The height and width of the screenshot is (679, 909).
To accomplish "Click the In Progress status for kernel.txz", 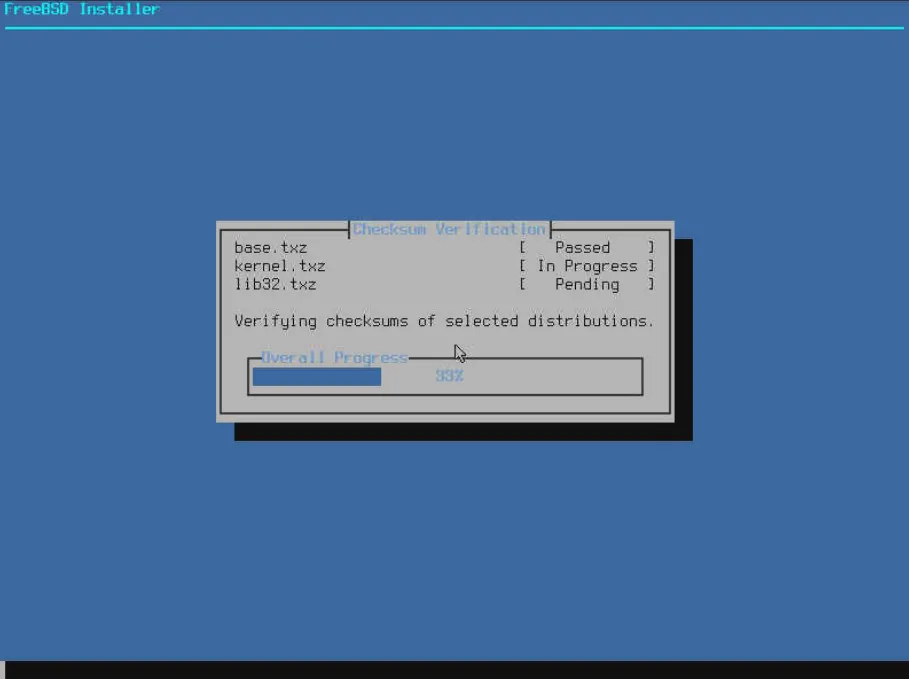I will 587,266.
